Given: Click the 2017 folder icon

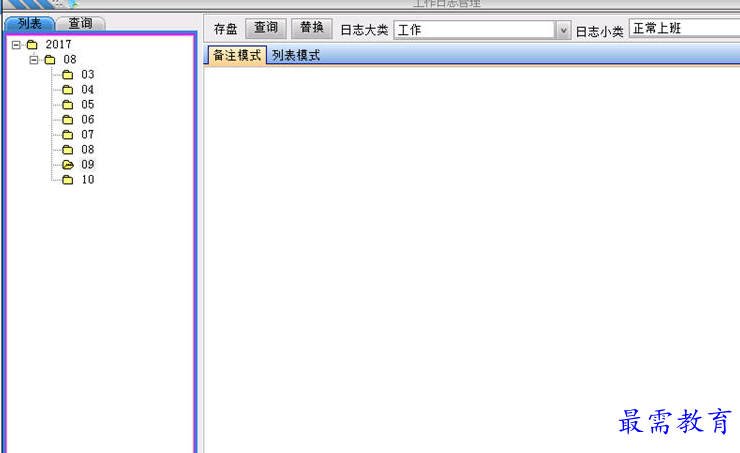Looking at the screenshot, I should pos(32,45).
